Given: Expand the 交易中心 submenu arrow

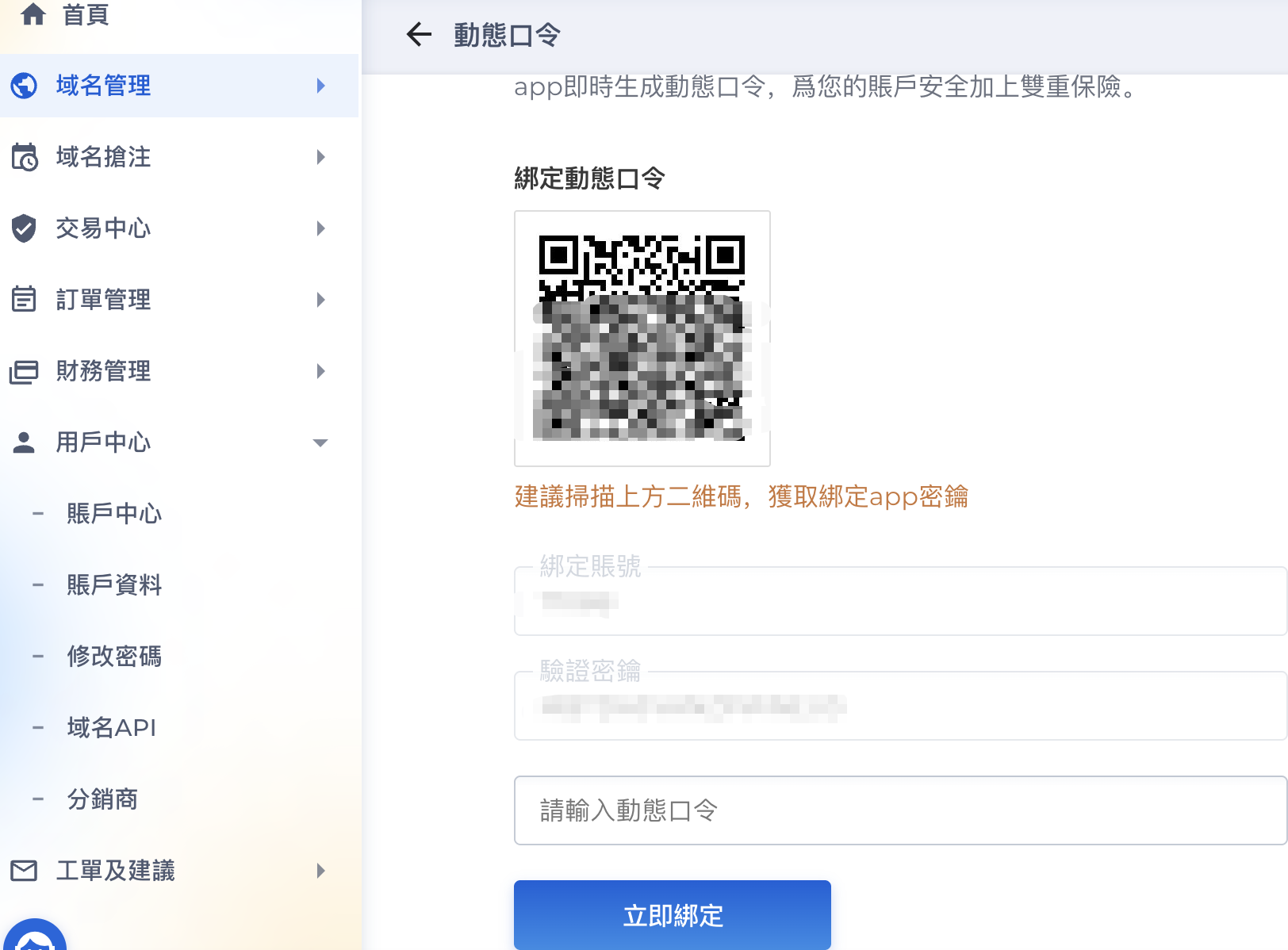Looking at the screenshot, I should click(320, 228).
